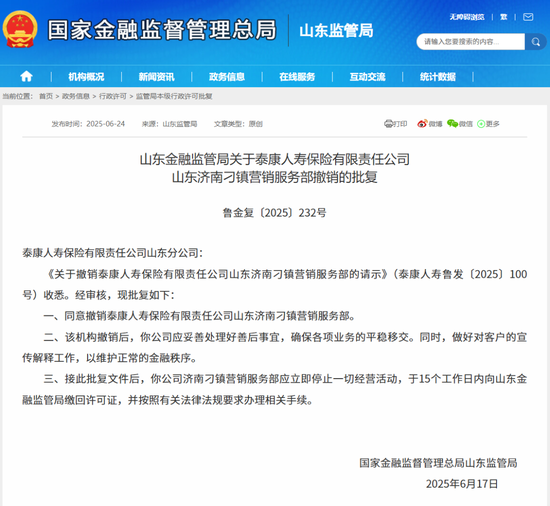550x506 pixels.
Task: Click the 山东监管局 header title
Action: click(x=336, y=31)
